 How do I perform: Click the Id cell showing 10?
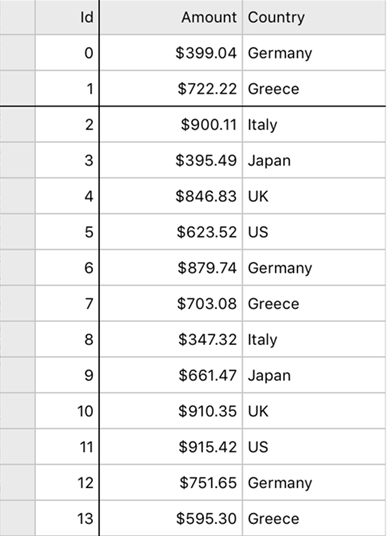(67, 411)
